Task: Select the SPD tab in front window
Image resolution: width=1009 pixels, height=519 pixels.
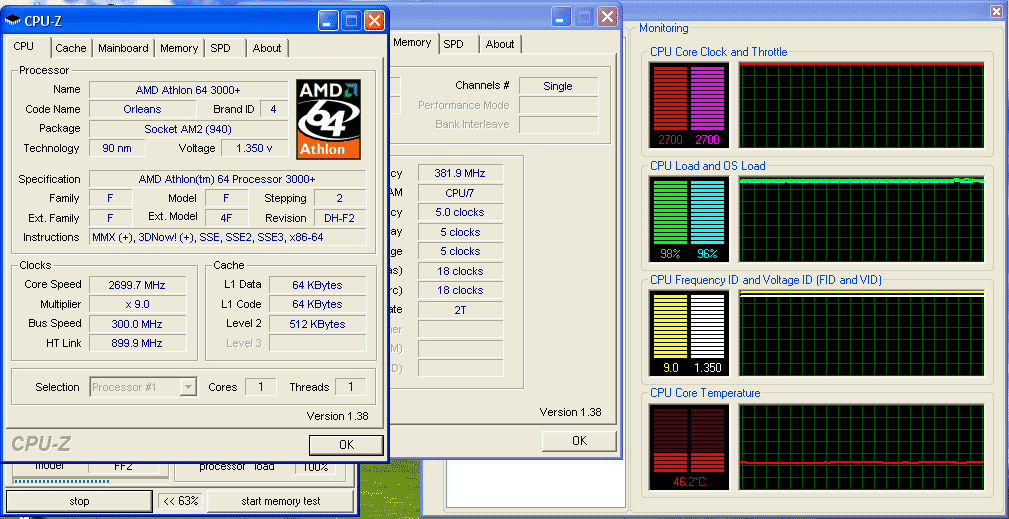Action: [x=224, y=48]
